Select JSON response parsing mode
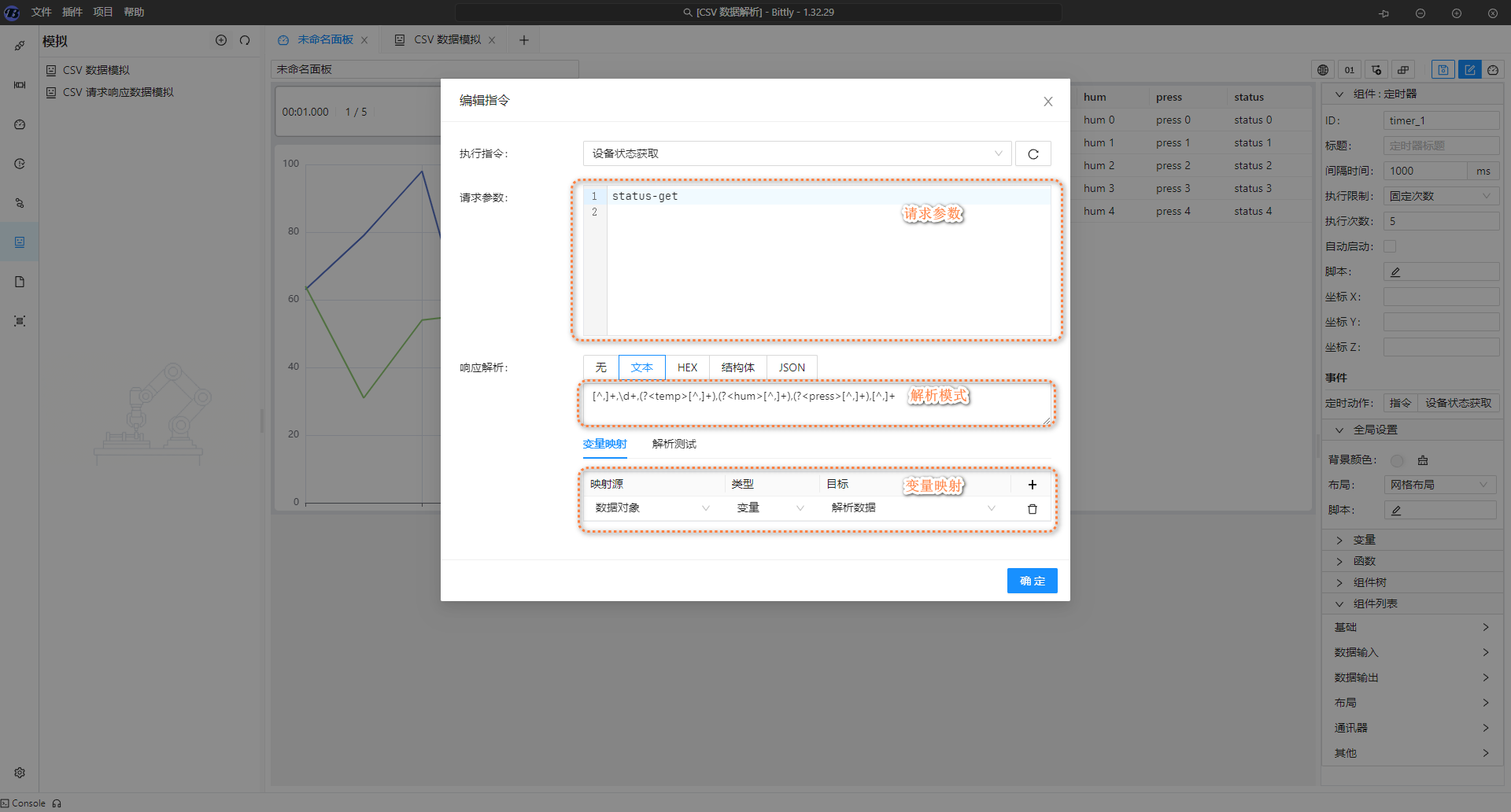 click(x=791, y=367)
